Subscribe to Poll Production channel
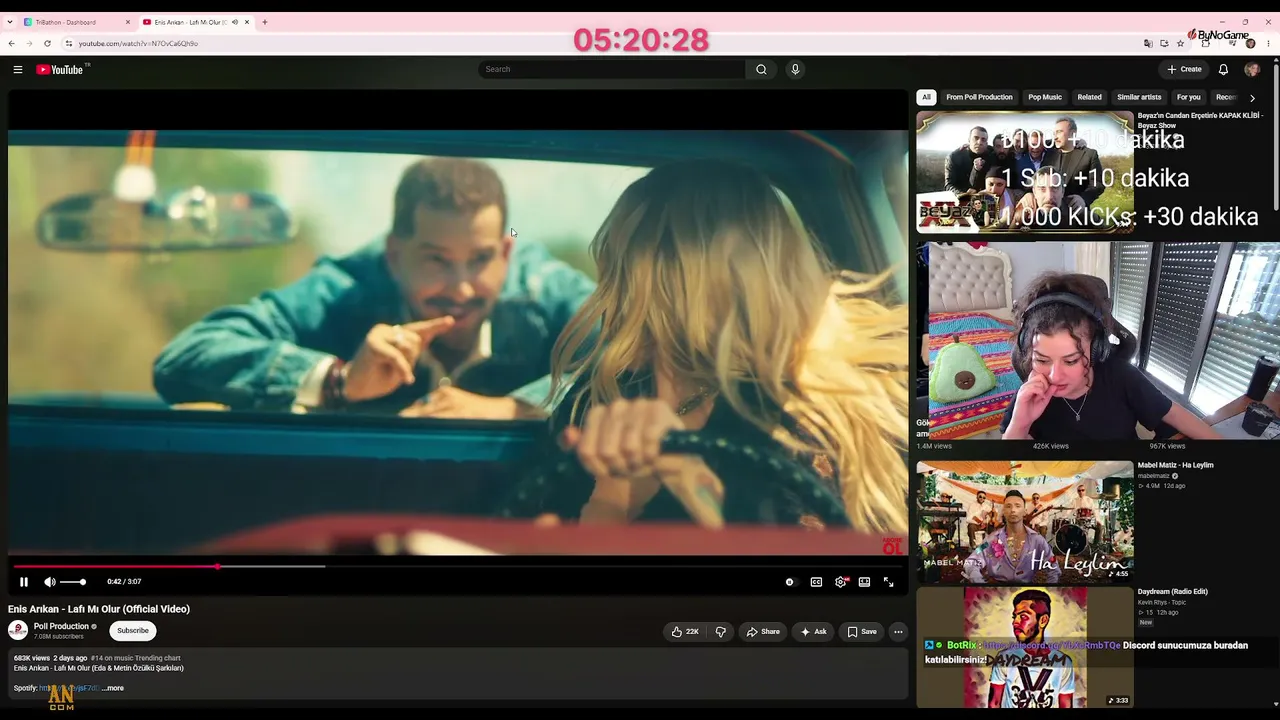1280x720 pixels. click(133, 631)
